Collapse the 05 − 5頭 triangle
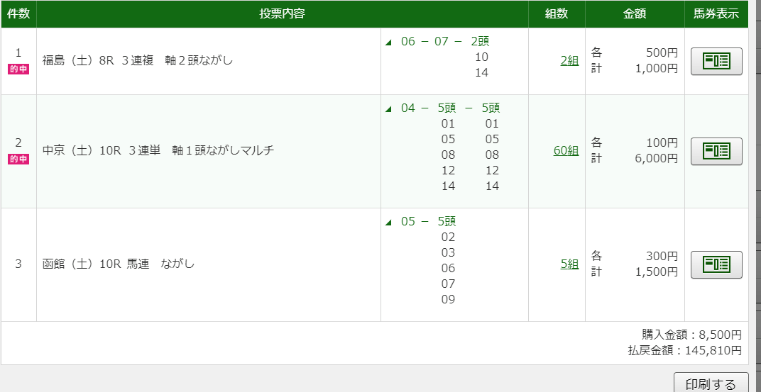 (388, 222)
